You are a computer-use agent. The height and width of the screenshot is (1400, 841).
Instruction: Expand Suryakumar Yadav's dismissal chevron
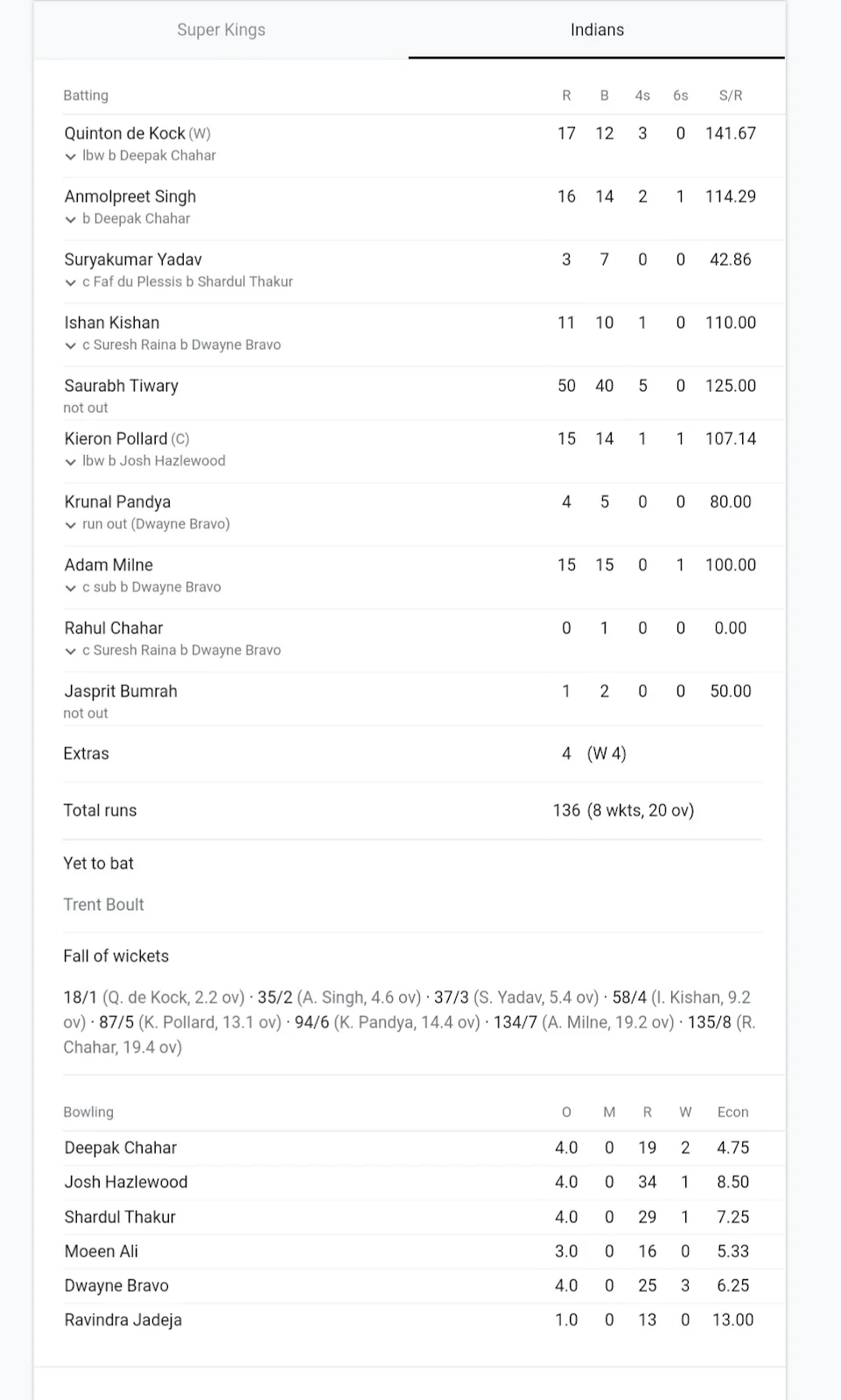click(71, 283)
